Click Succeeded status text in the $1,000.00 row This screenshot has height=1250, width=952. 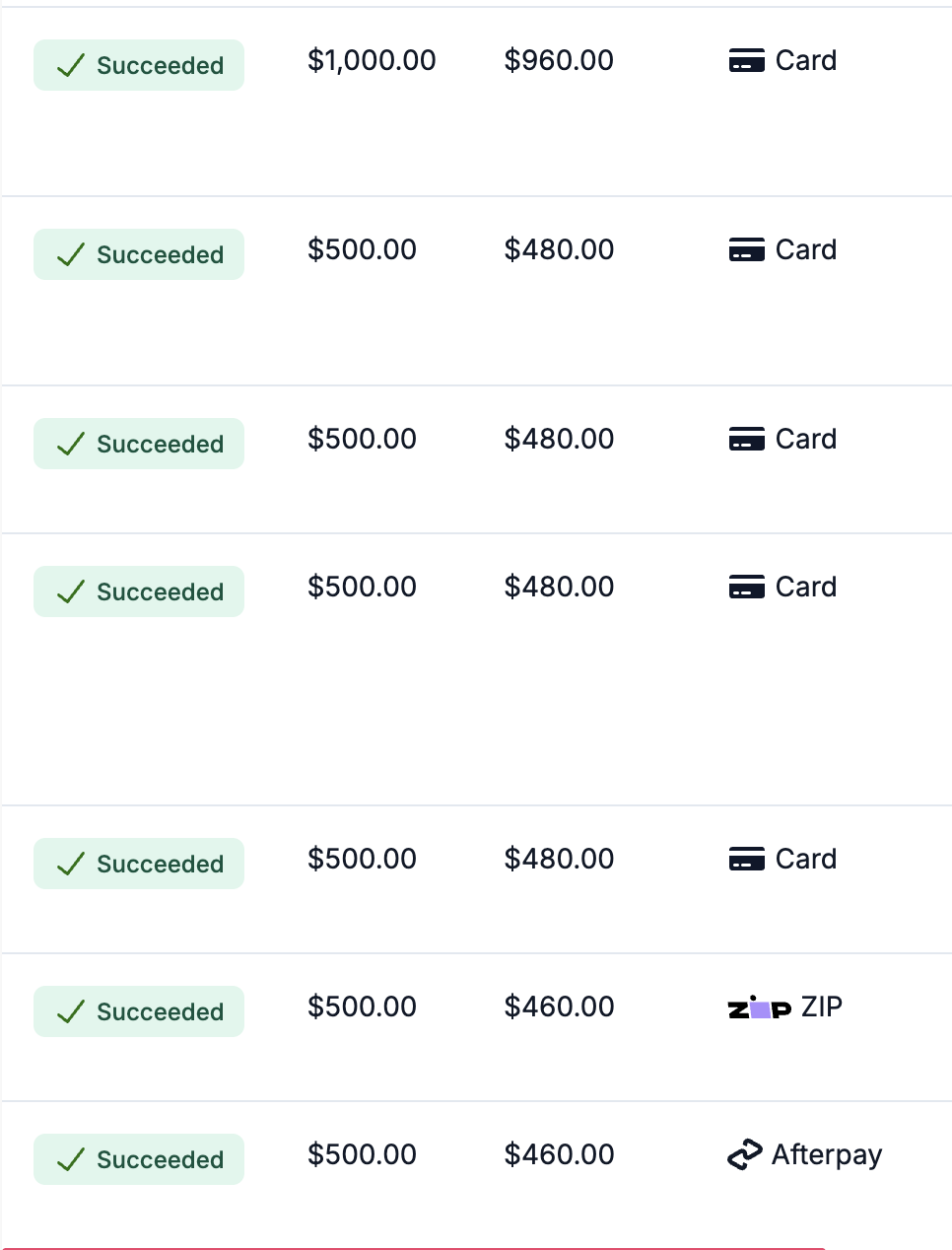(x=161, y=66)
